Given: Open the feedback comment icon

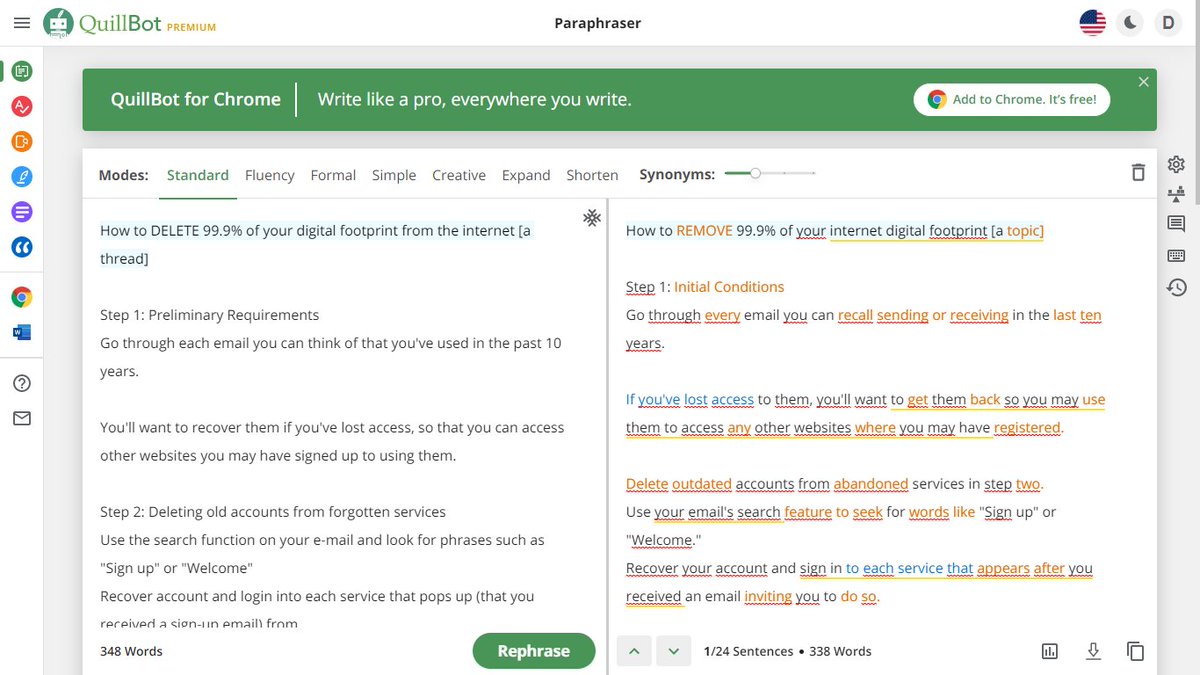Looking at the screenshot, I should point(1176,224).
